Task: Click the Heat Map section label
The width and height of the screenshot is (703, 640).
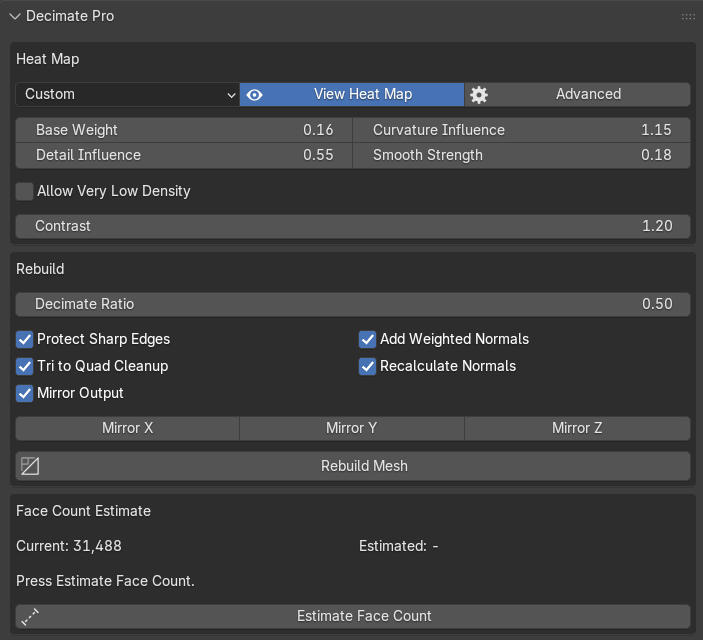Action: pos(48,59)
